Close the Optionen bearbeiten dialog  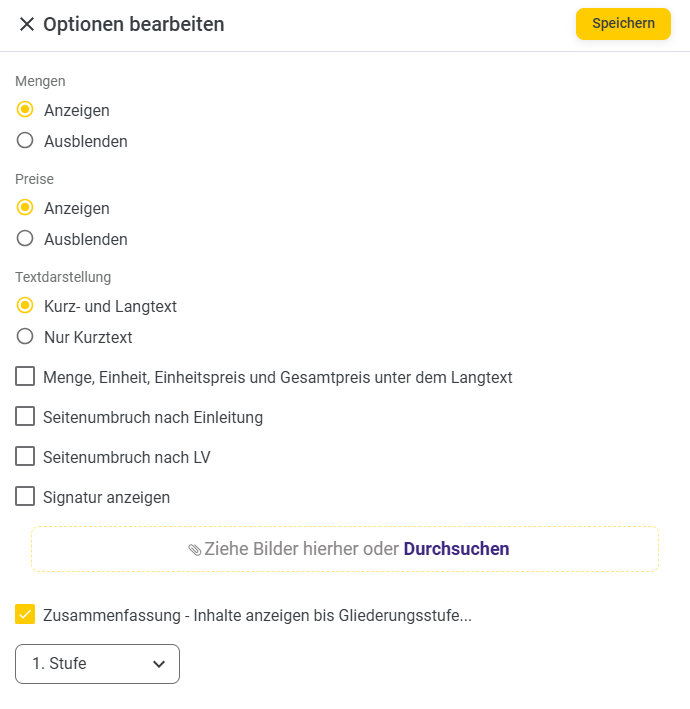click(x=27, y=24)
